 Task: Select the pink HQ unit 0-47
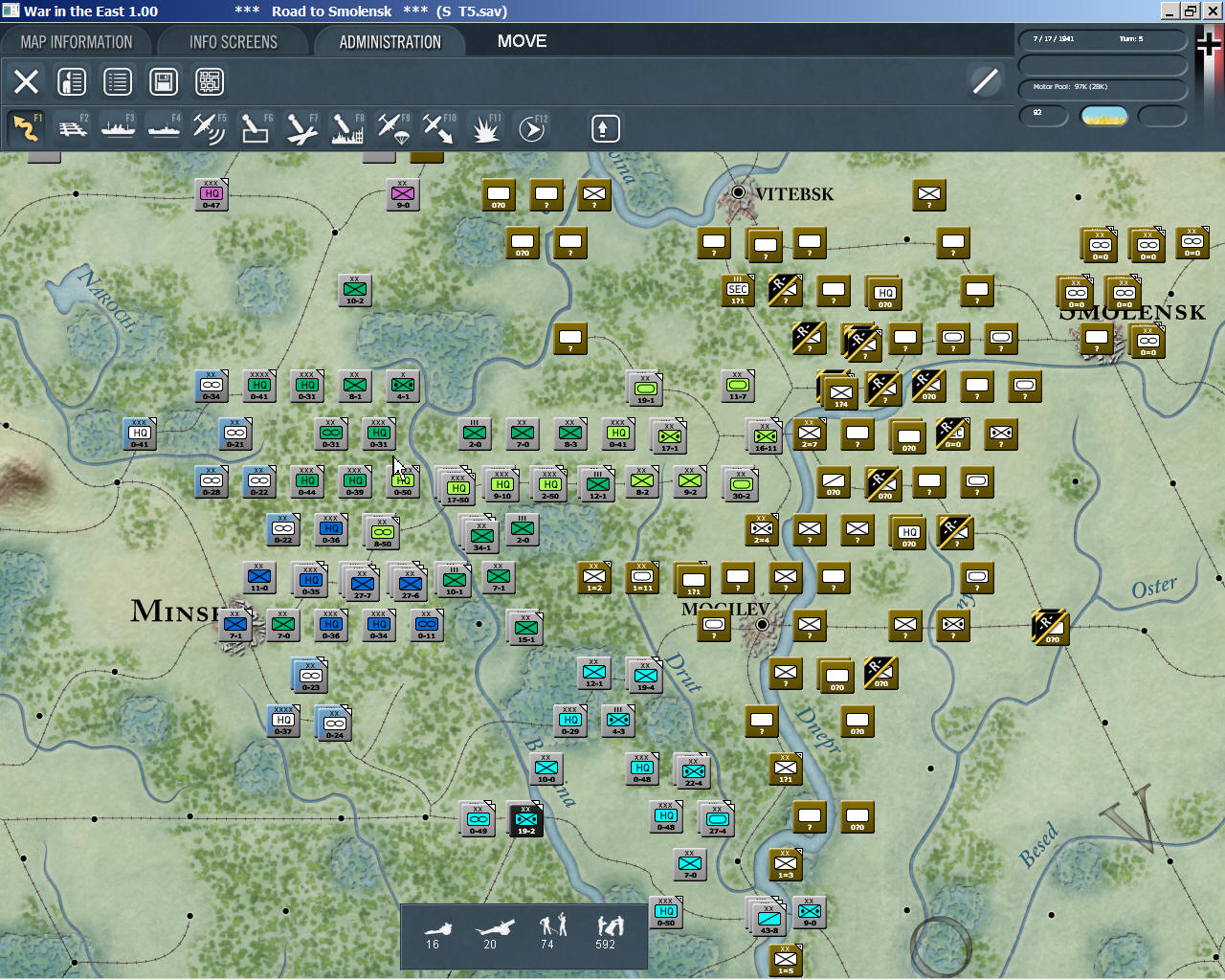click(212, 194)
